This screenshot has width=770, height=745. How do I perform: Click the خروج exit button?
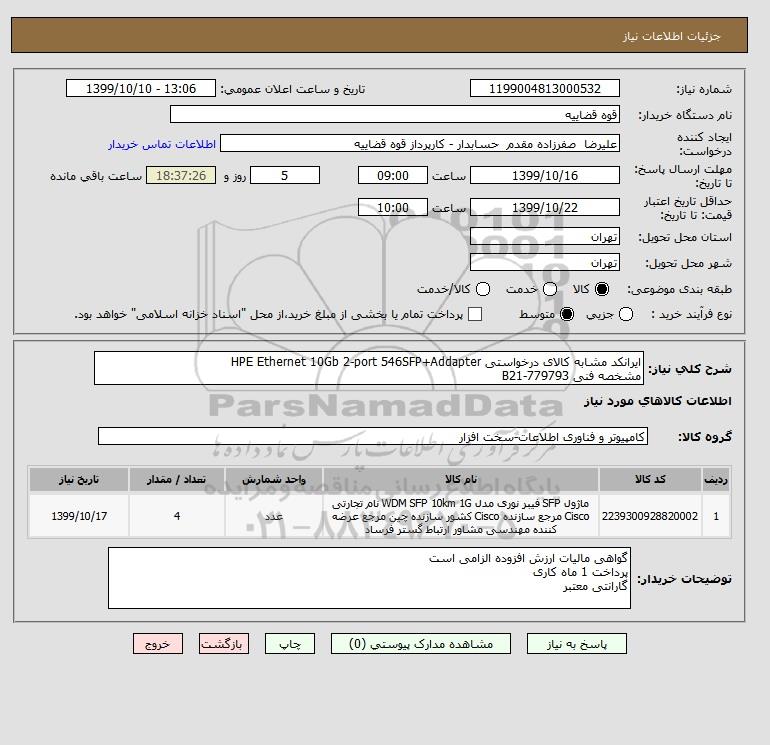[158, 644]
